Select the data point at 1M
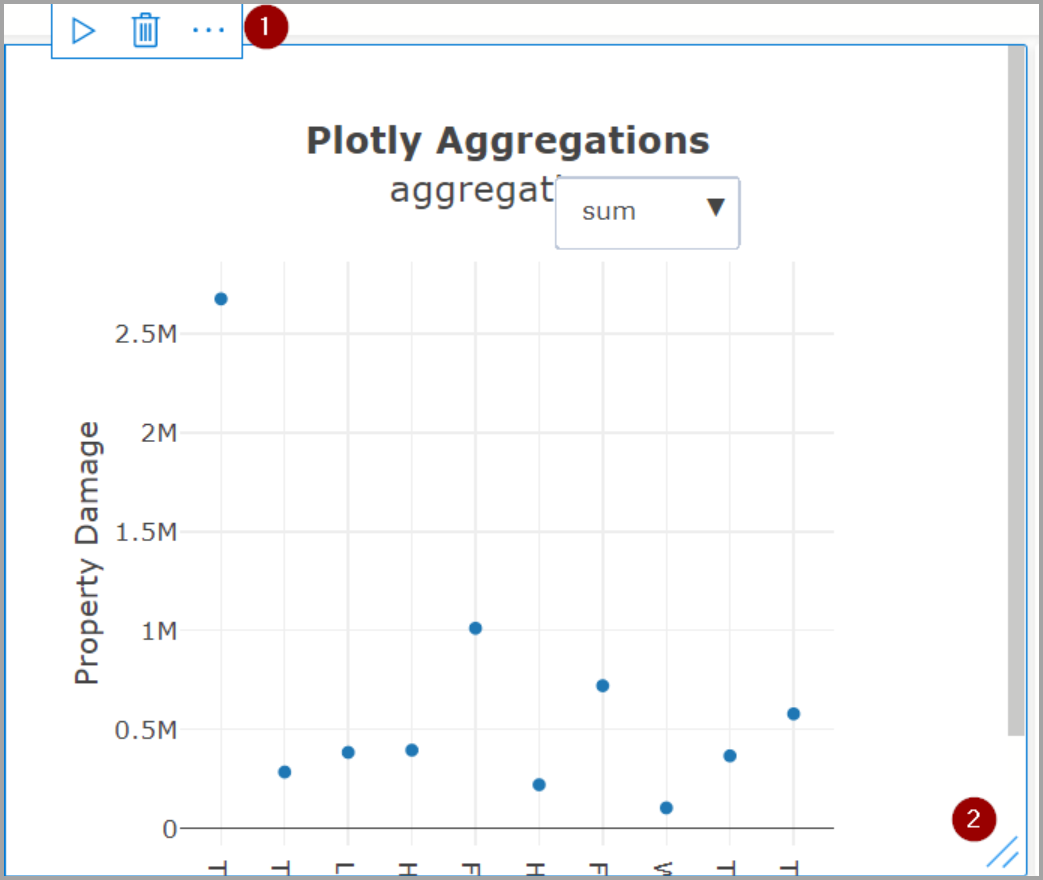The image size is (1043, 880). pos(475,628)
